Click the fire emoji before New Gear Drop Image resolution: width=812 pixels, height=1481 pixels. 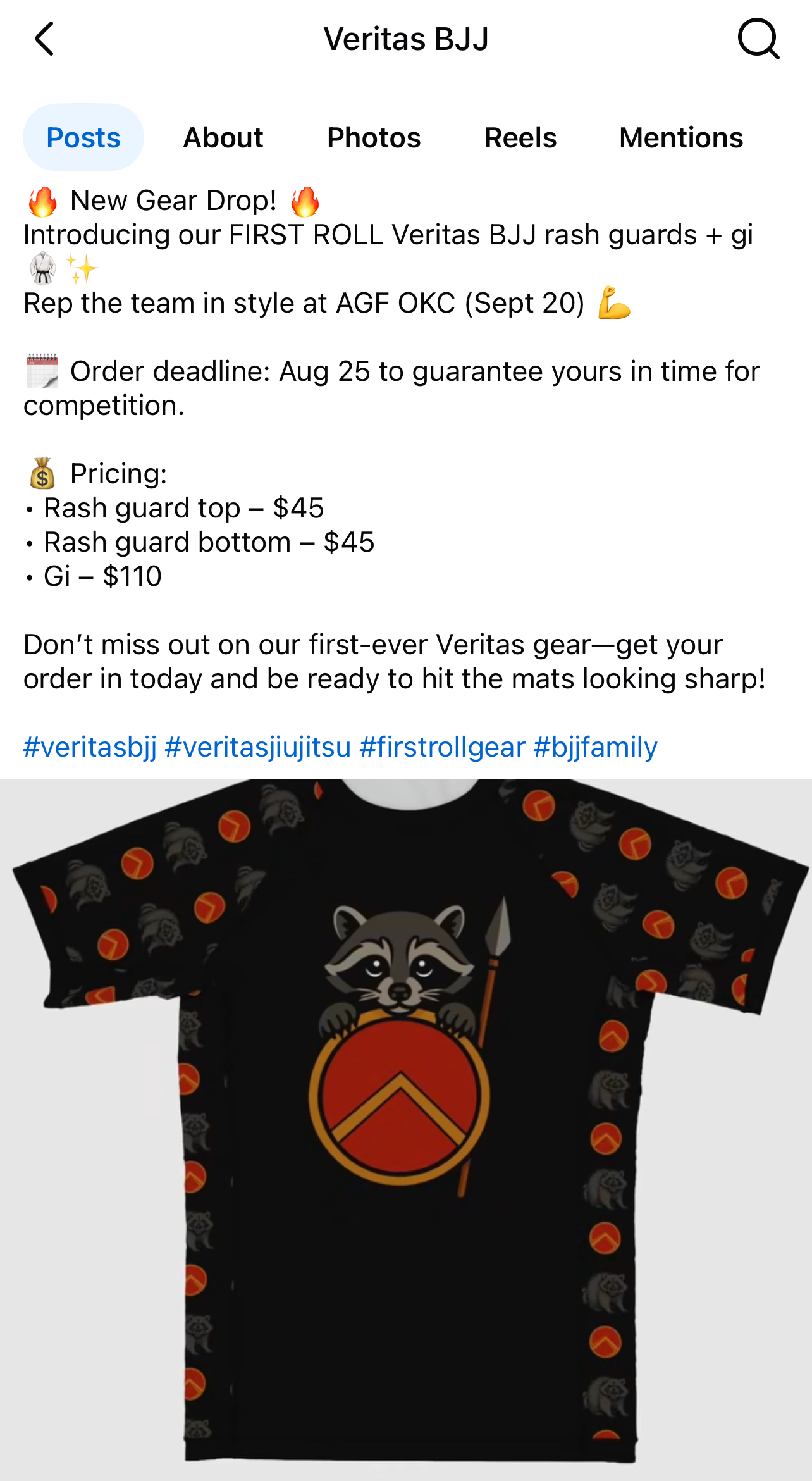42,201
